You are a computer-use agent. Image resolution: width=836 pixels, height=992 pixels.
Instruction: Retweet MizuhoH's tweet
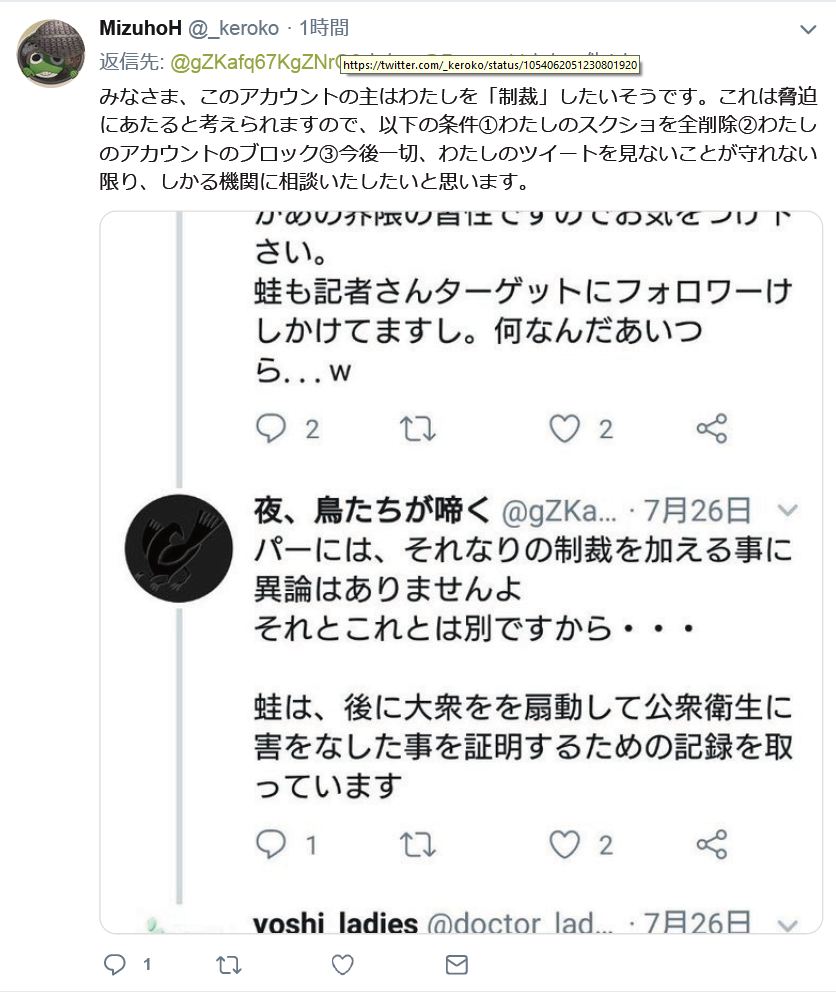[229, 965]
